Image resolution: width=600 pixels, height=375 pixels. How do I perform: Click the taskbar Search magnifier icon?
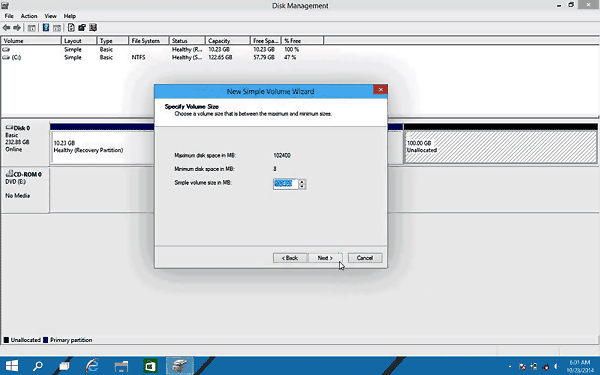[x=38, y=366]
